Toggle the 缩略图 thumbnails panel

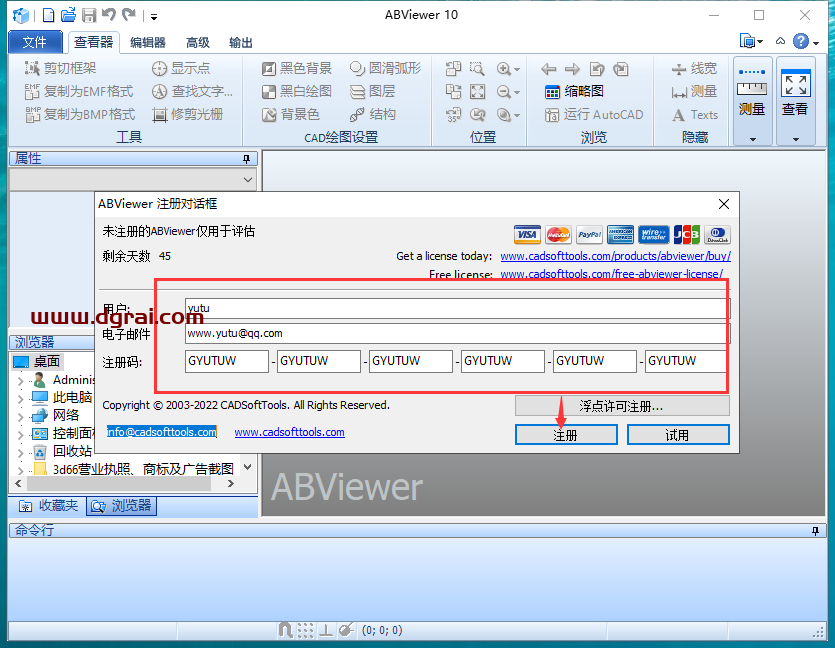pyautogui.click(x=574, y=92)
